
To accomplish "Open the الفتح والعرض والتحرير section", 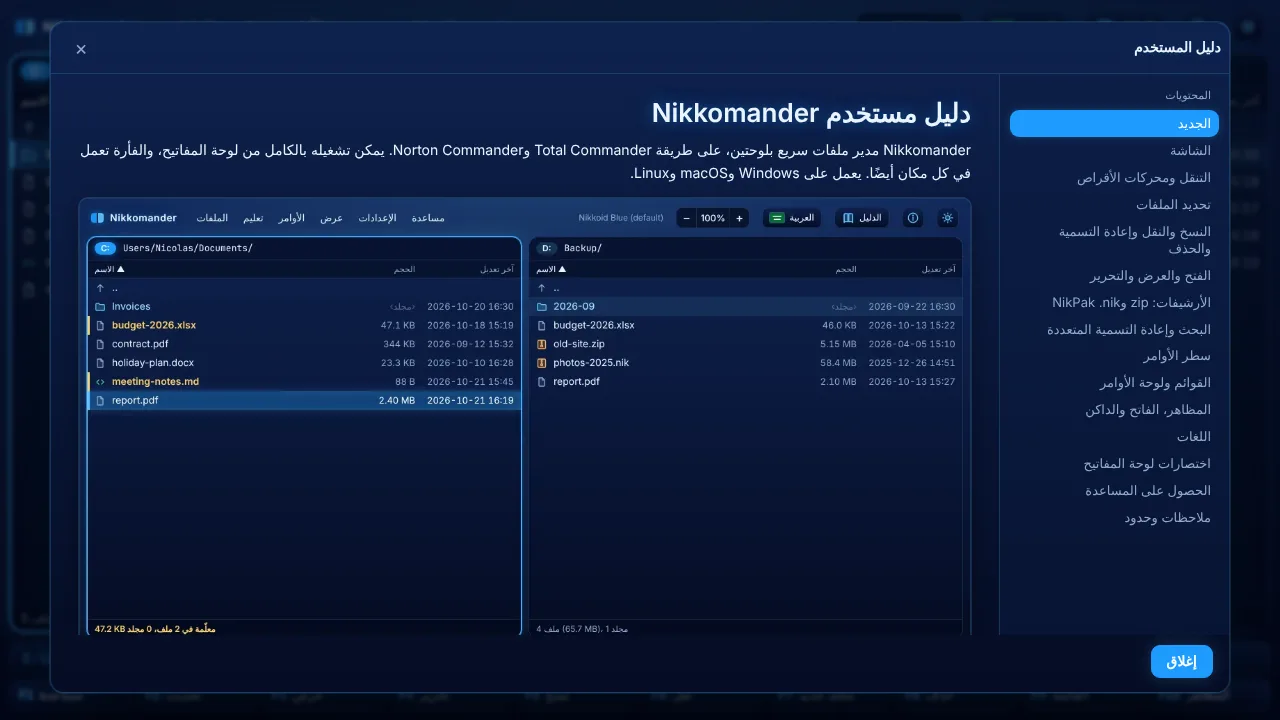I will 1114,276.
